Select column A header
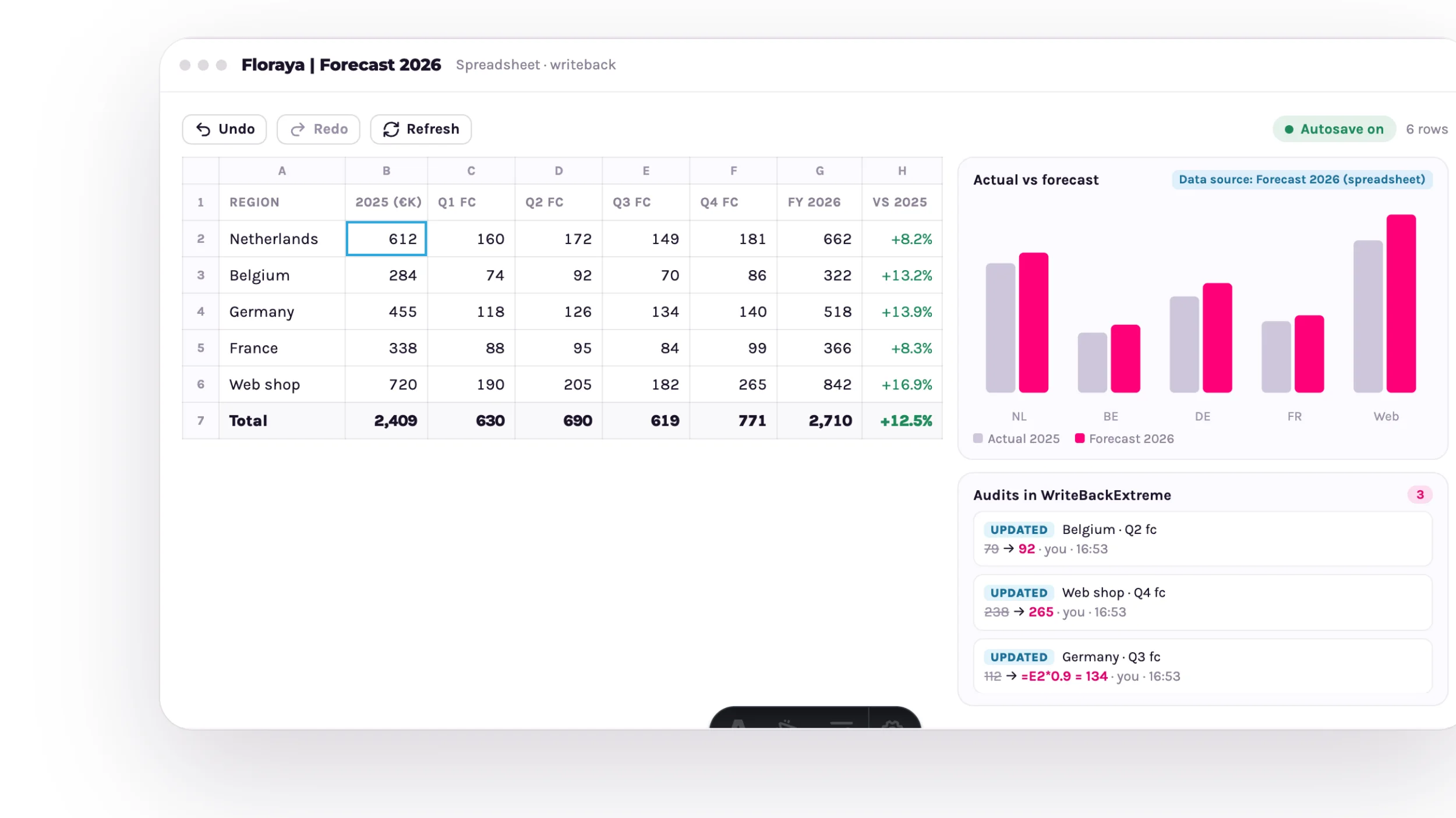 (282, 171)
